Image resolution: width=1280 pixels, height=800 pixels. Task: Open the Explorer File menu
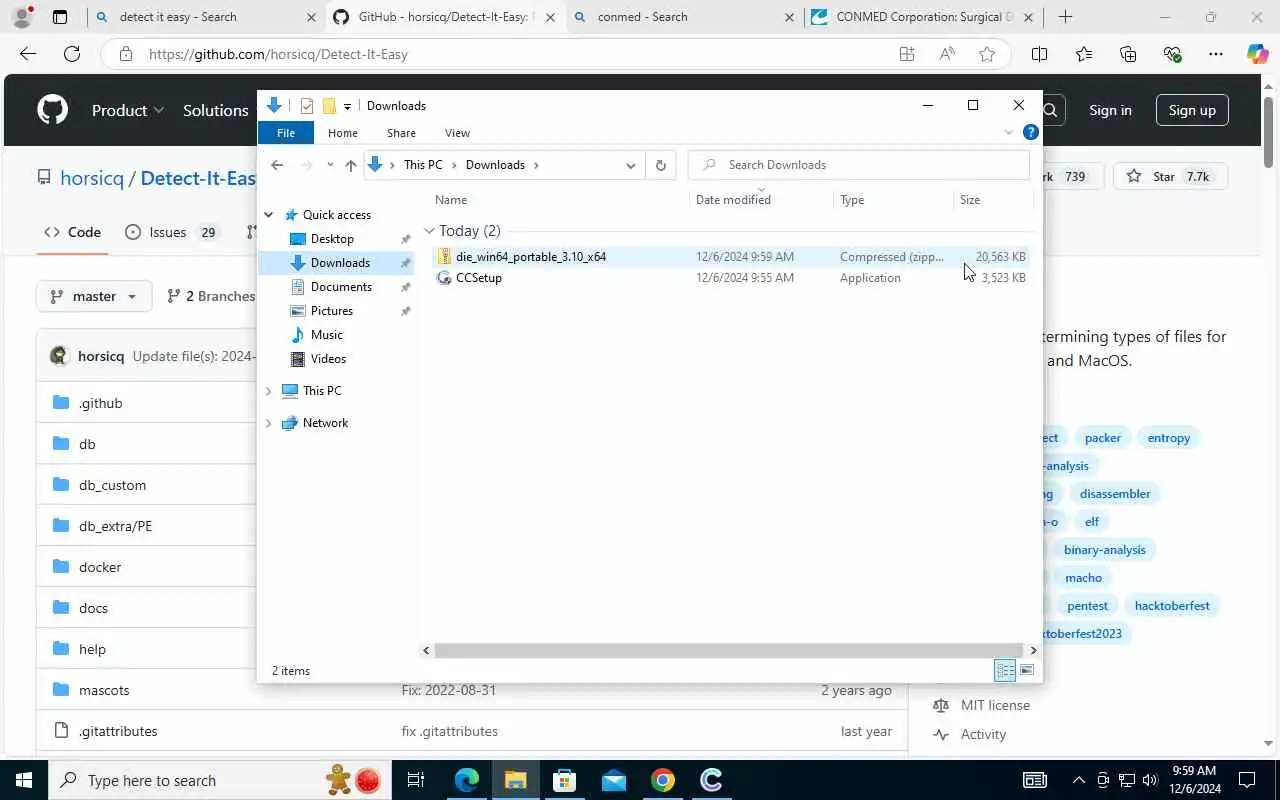tap(286, 132)
